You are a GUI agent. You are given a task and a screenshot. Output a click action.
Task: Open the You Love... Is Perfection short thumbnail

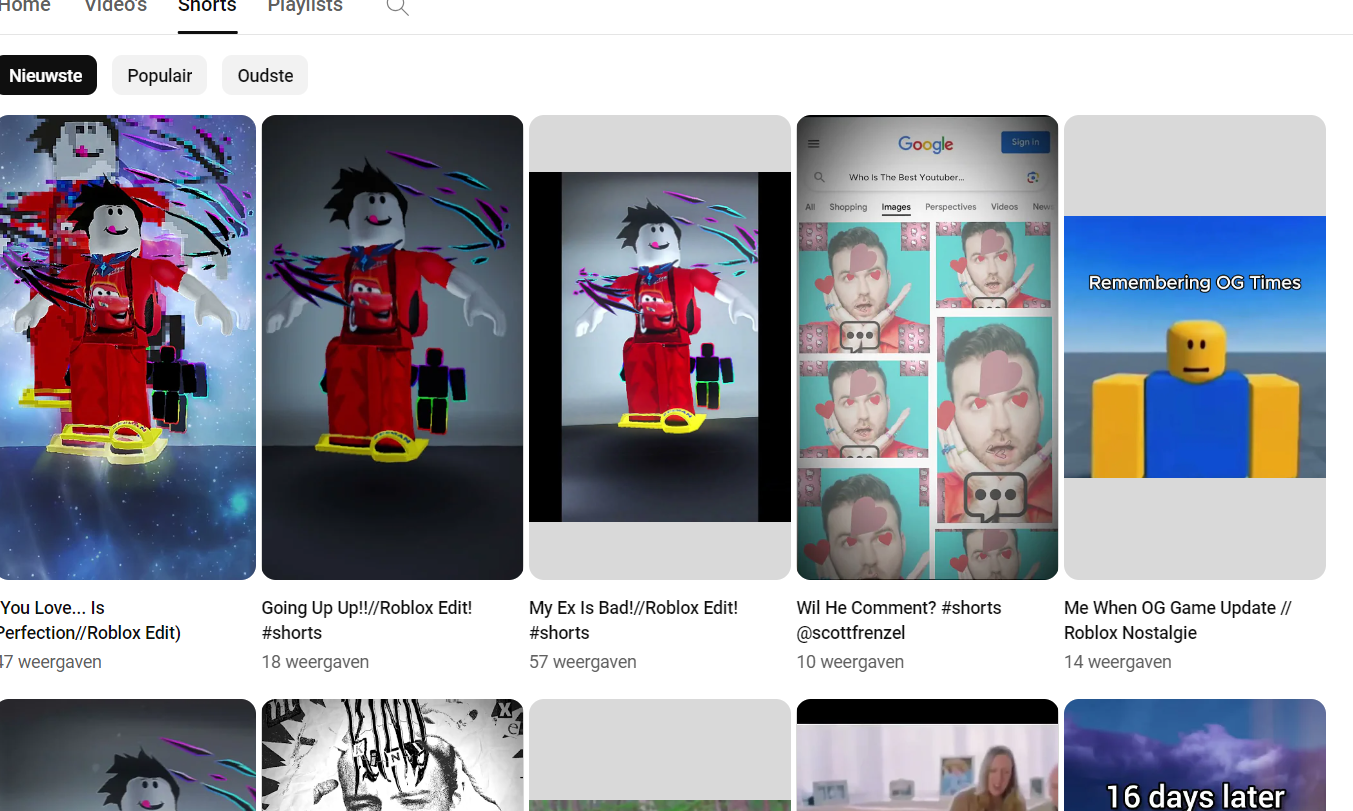(128, 347)
